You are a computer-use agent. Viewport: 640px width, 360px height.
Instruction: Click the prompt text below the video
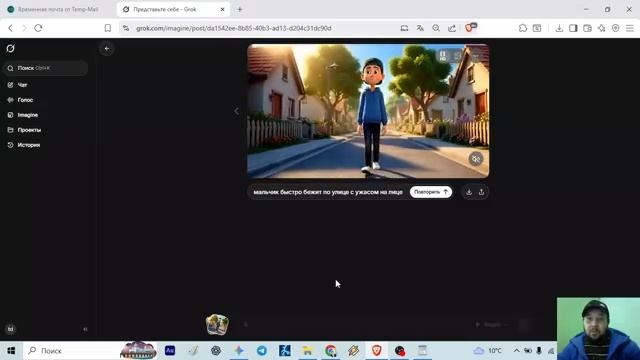(x=328, y=192)
